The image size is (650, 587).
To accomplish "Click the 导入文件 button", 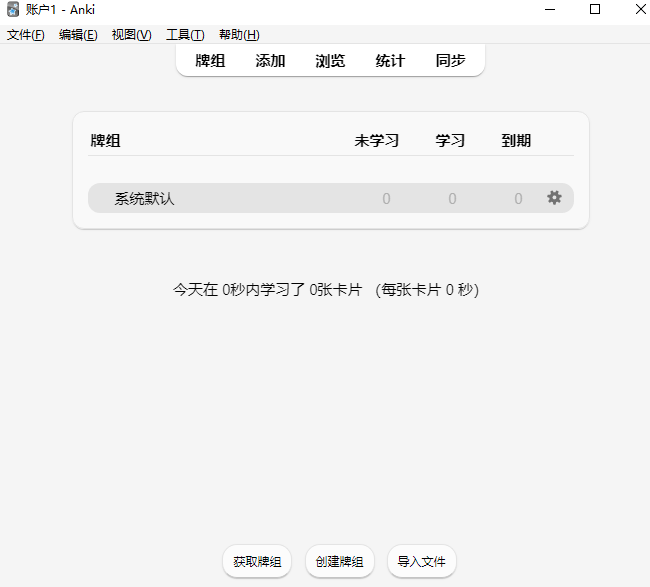I will (x=422, y=562).
